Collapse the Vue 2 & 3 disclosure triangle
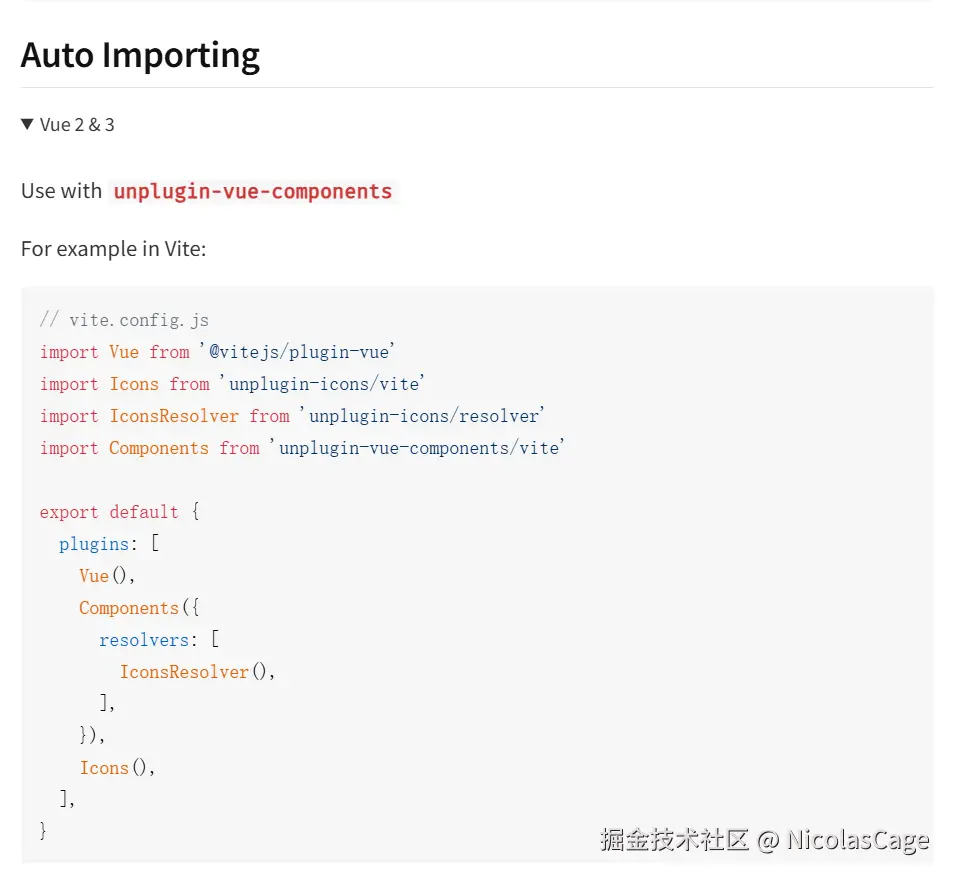The image size is (954, 880). (27, 124)
